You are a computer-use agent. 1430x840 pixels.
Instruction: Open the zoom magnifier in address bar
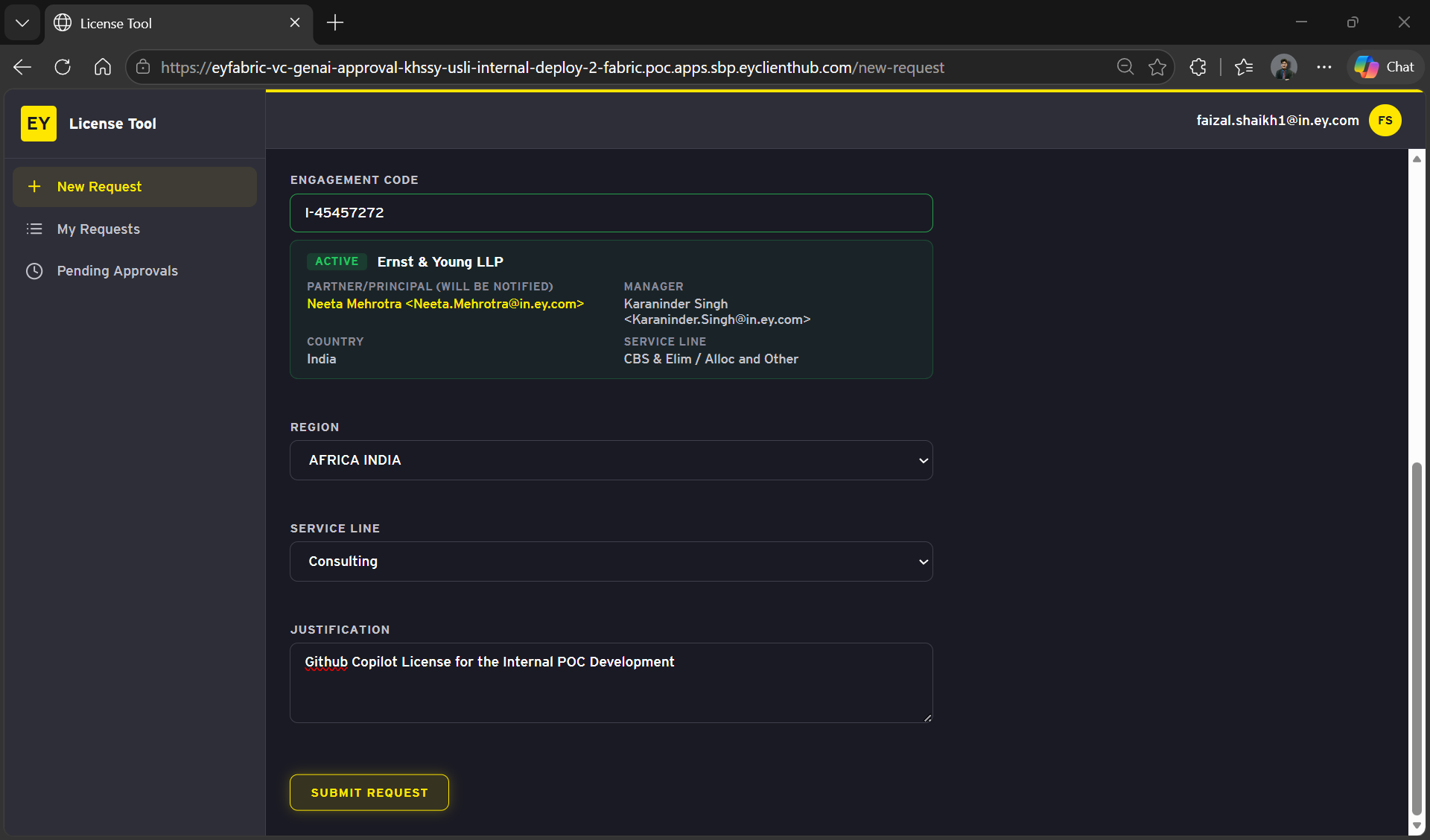point(1125,67)
